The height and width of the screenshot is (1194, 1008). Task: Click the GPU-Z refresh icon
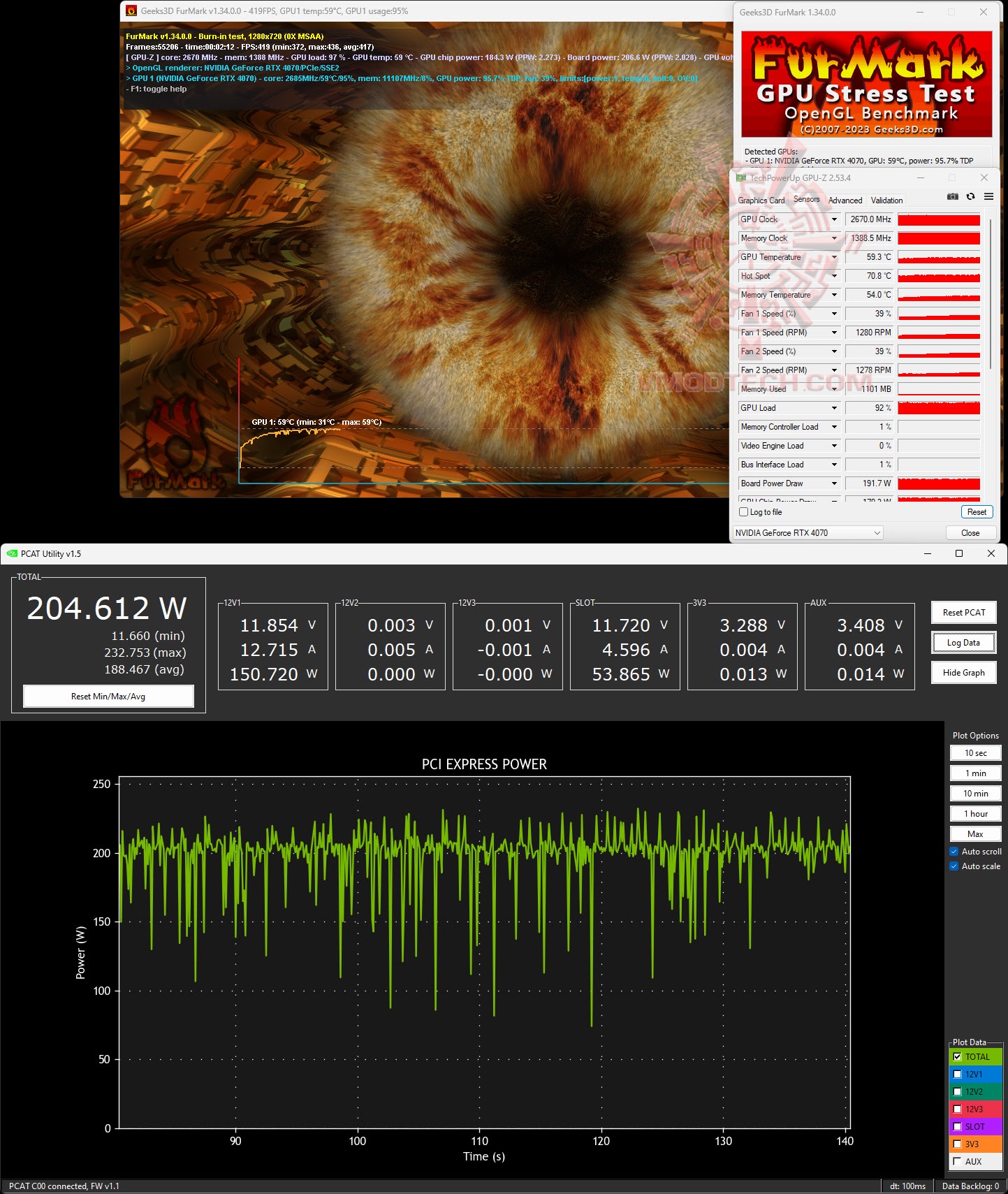(x=970, y=197)
